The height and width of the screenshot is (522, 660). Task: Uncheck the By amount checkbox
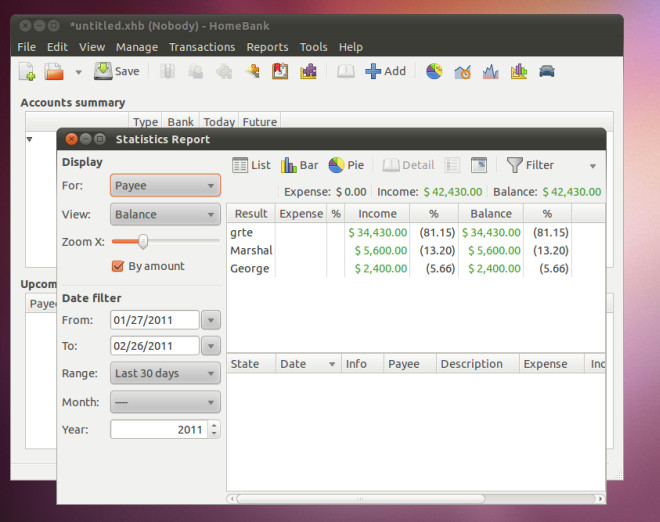coord(118,266)
